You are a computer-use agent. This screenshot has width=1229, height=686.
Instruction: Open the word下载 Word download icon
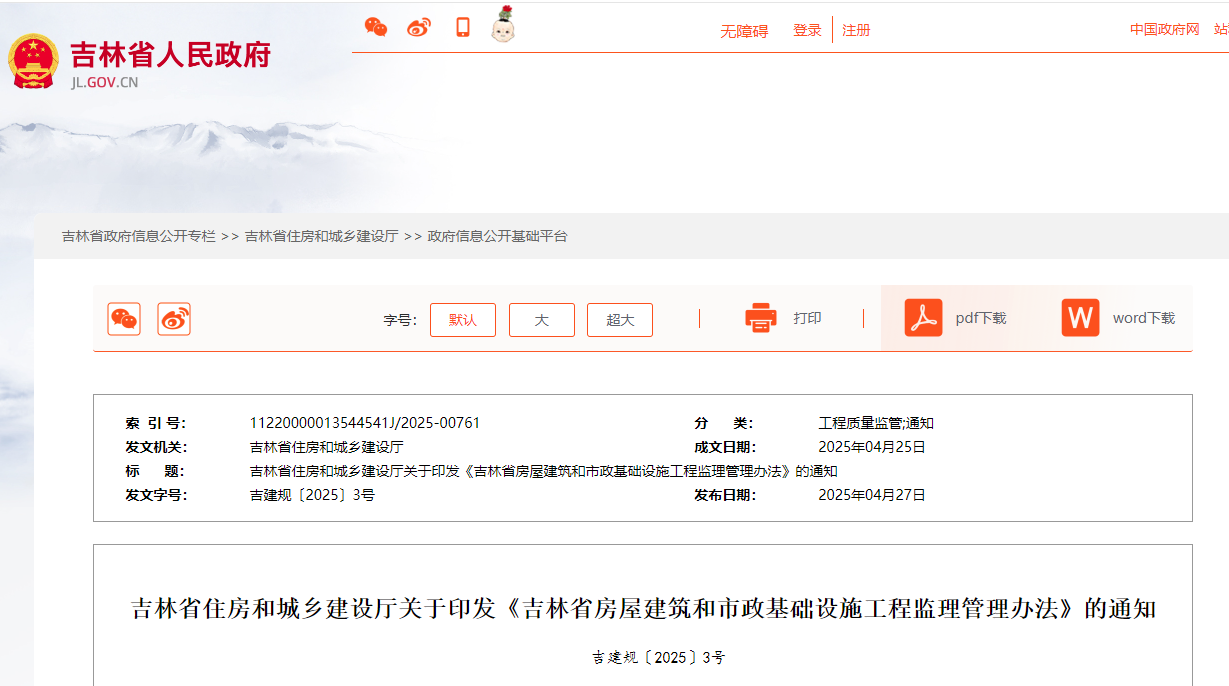[x=1080, y=318]
